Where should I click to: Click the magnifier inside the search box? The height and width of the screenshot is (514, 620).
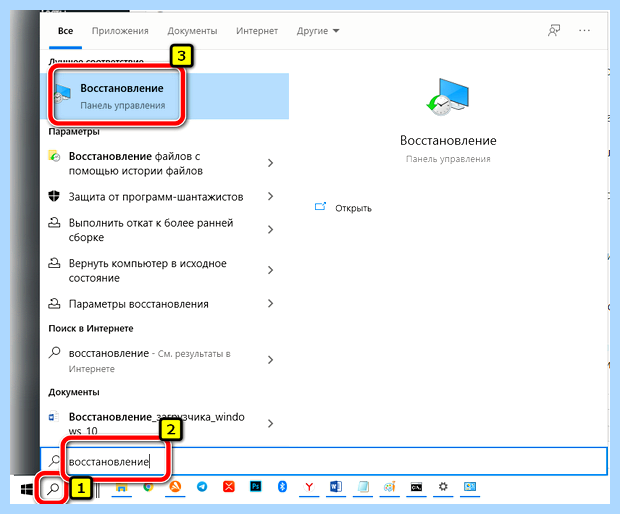pyautogui.click(x=54, y=461)
